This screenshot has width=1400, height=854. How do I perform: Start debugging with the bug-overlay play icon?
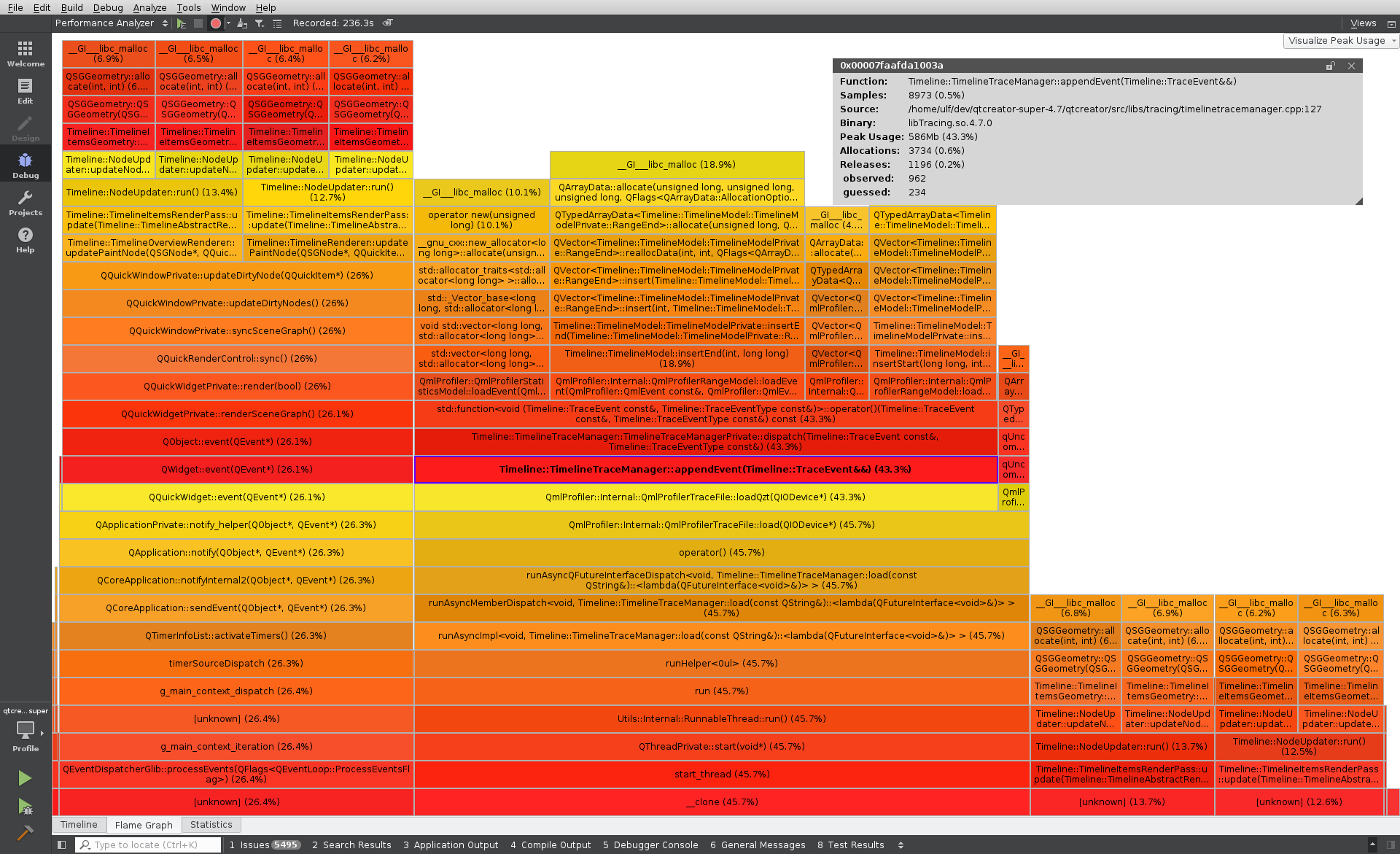(x=25, y=807)
